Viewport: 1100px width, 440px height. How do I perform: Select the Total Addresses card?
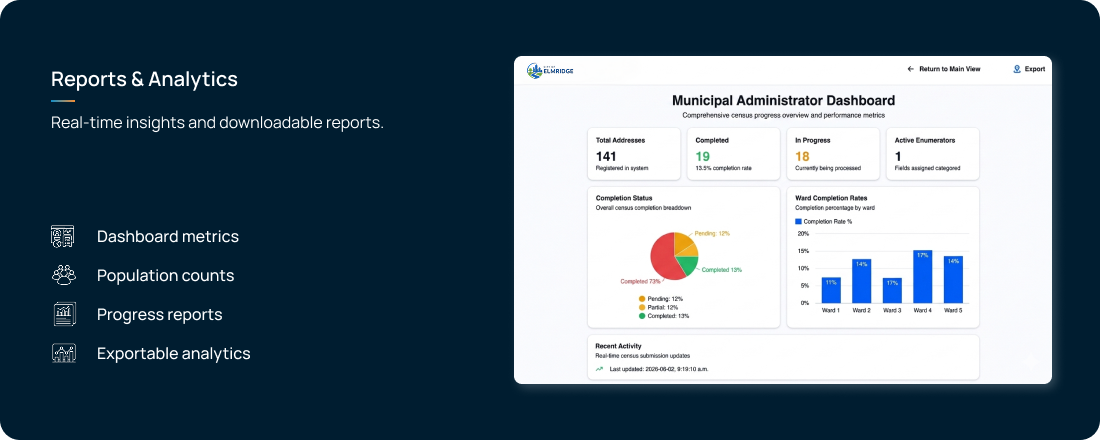[x=634, y=154]
